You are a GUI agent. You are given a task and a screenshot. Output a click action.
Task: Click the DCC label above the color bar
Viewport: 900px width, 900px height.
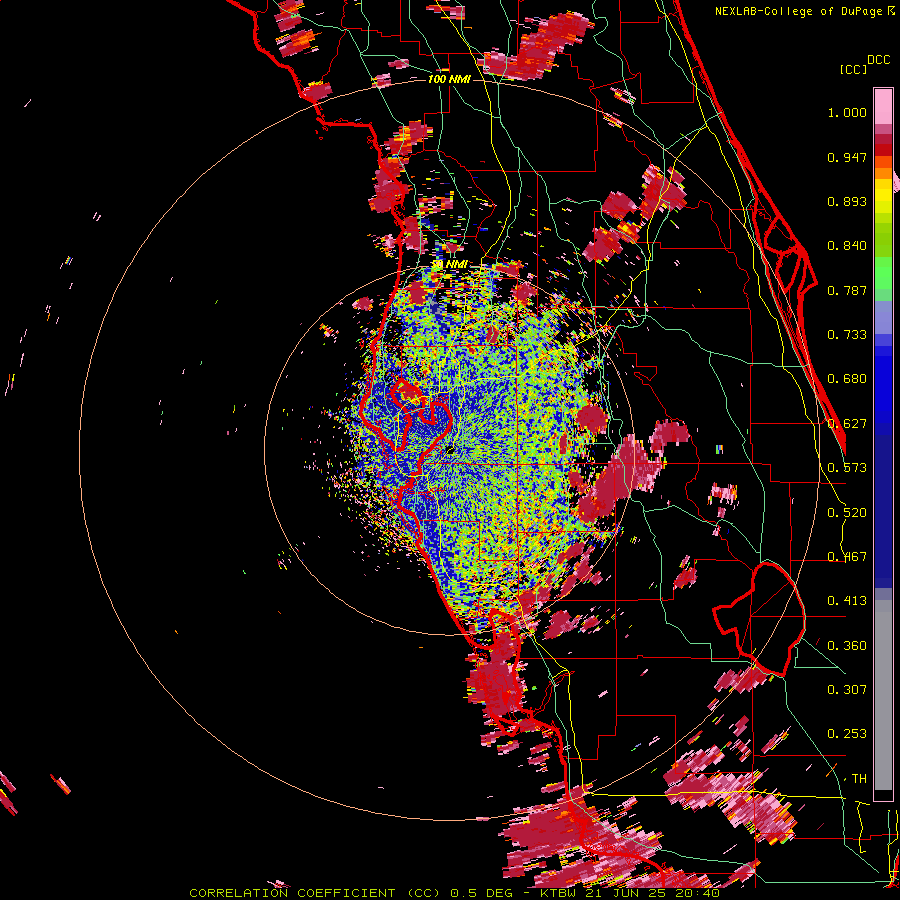tap(878, 60)
